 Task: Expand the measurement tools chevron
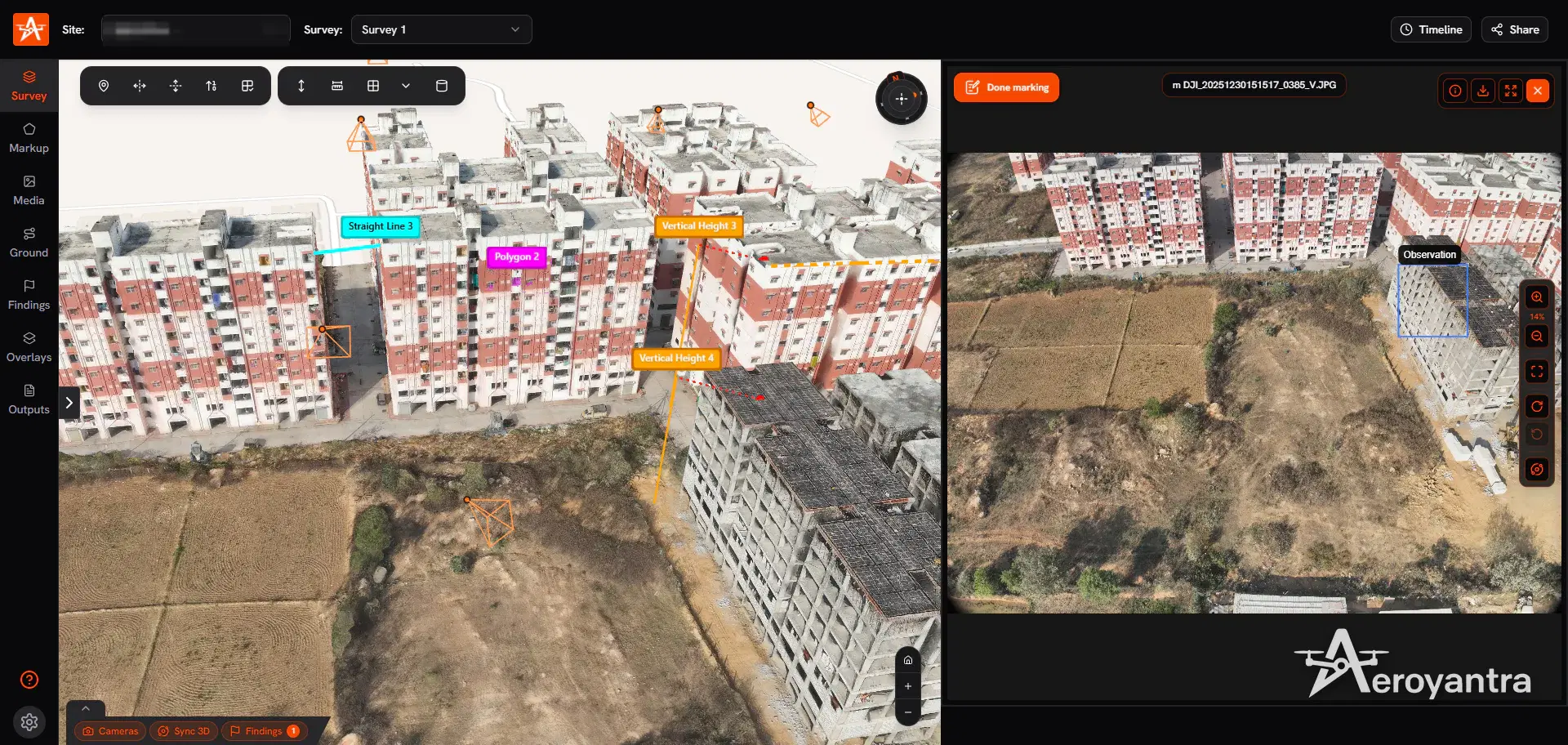pyautogui.click(x=406, y=86)
